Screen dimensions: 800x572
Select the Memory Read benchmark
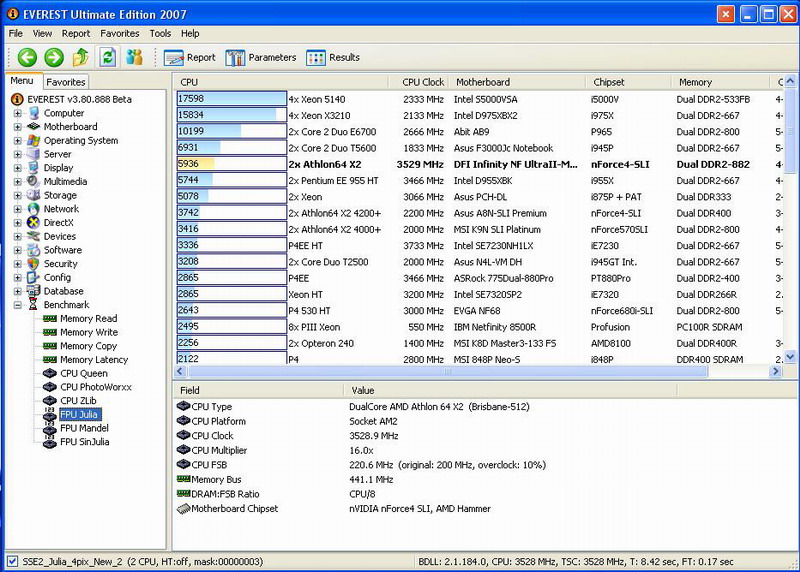pyautogui.click(x=88, y=319)
